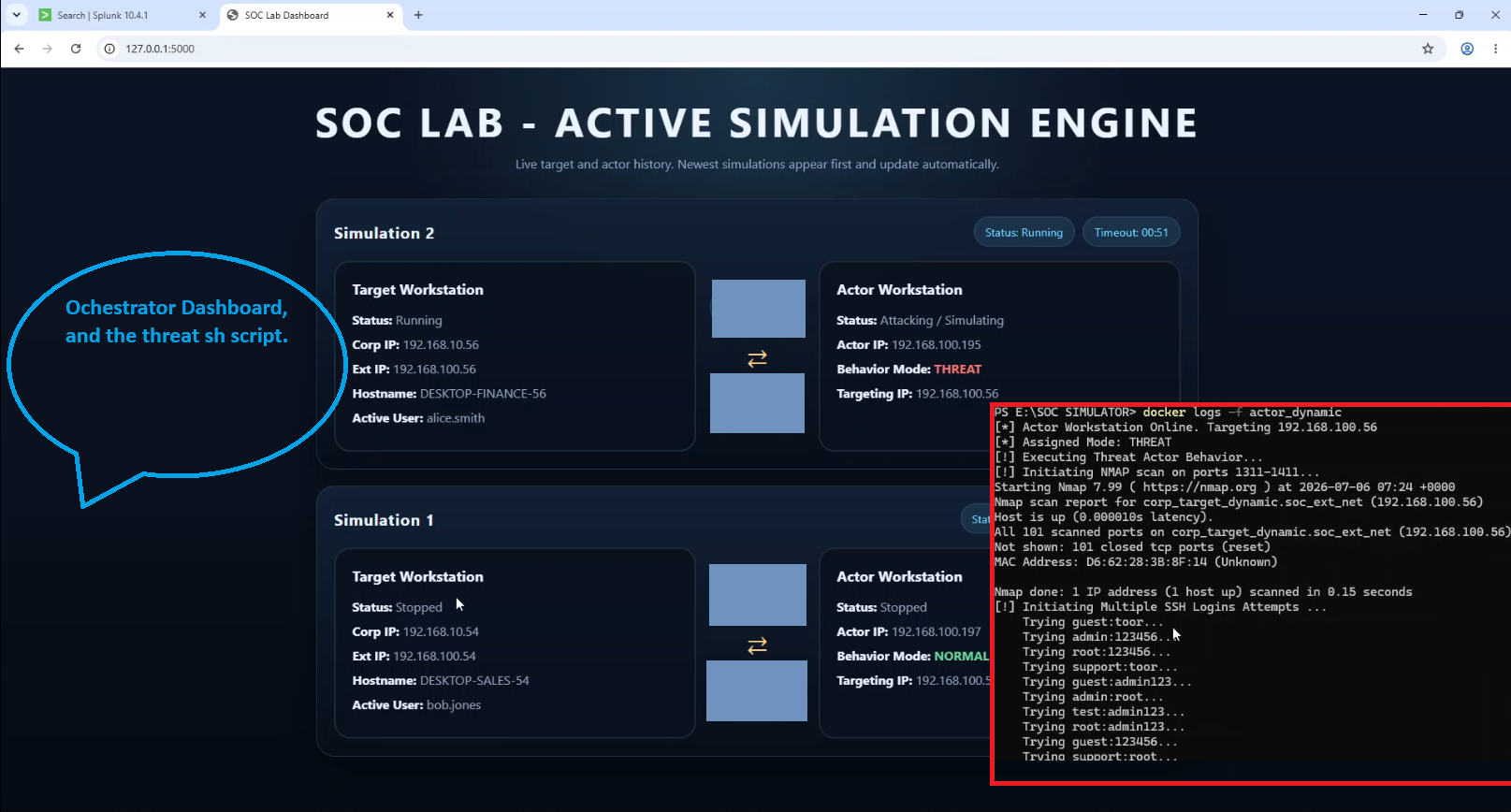Close the Splunk search tab
Image resolution: width=1511 pixels, height=812 pixels.
tap(202, 15)
